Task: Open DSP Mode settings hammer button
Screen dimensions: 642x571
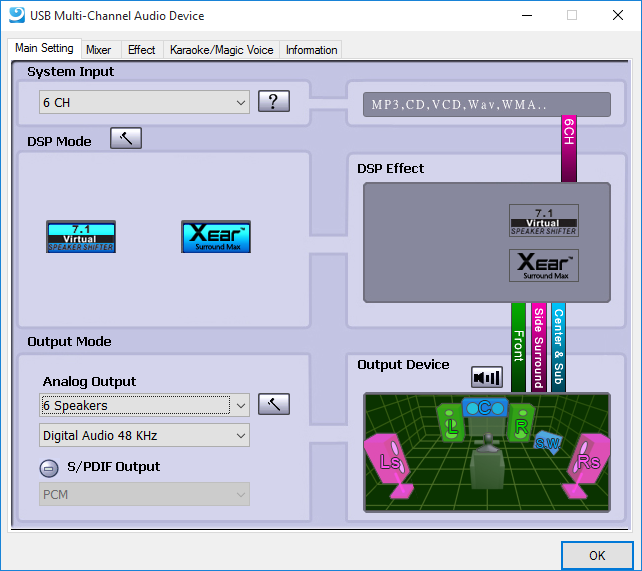Action: (x=126, y=139)
